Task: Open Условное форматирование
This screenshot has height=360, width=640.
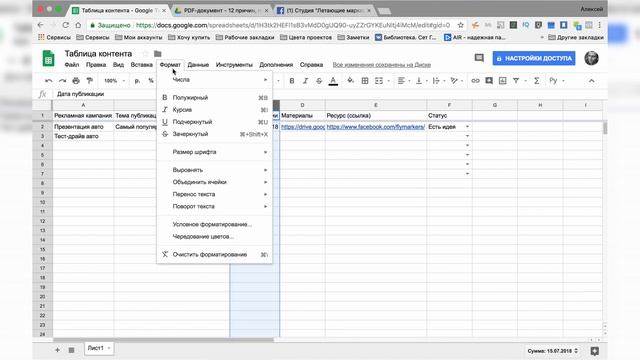Action: (215, 224)
